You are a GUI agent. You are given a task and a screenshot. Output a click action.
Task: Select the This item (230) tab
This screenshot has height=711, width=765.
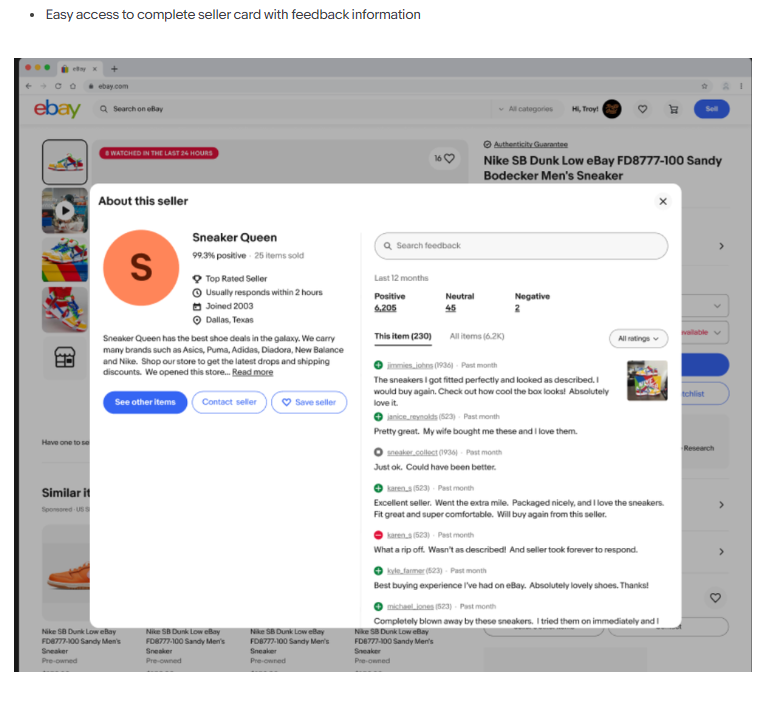click(x=402, y=337)
